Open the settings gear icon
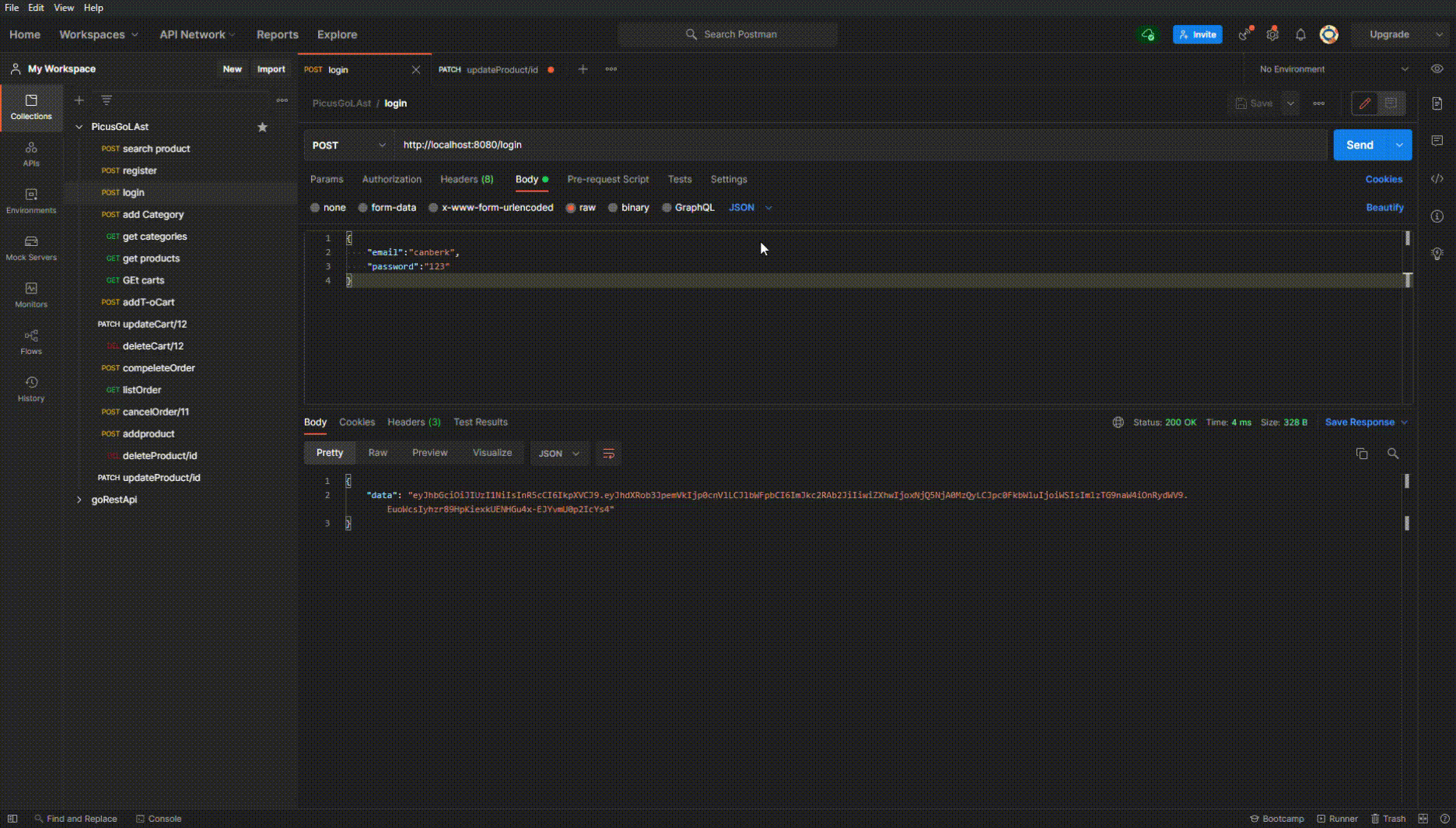1456x828 pixels. coord(1272,34)
